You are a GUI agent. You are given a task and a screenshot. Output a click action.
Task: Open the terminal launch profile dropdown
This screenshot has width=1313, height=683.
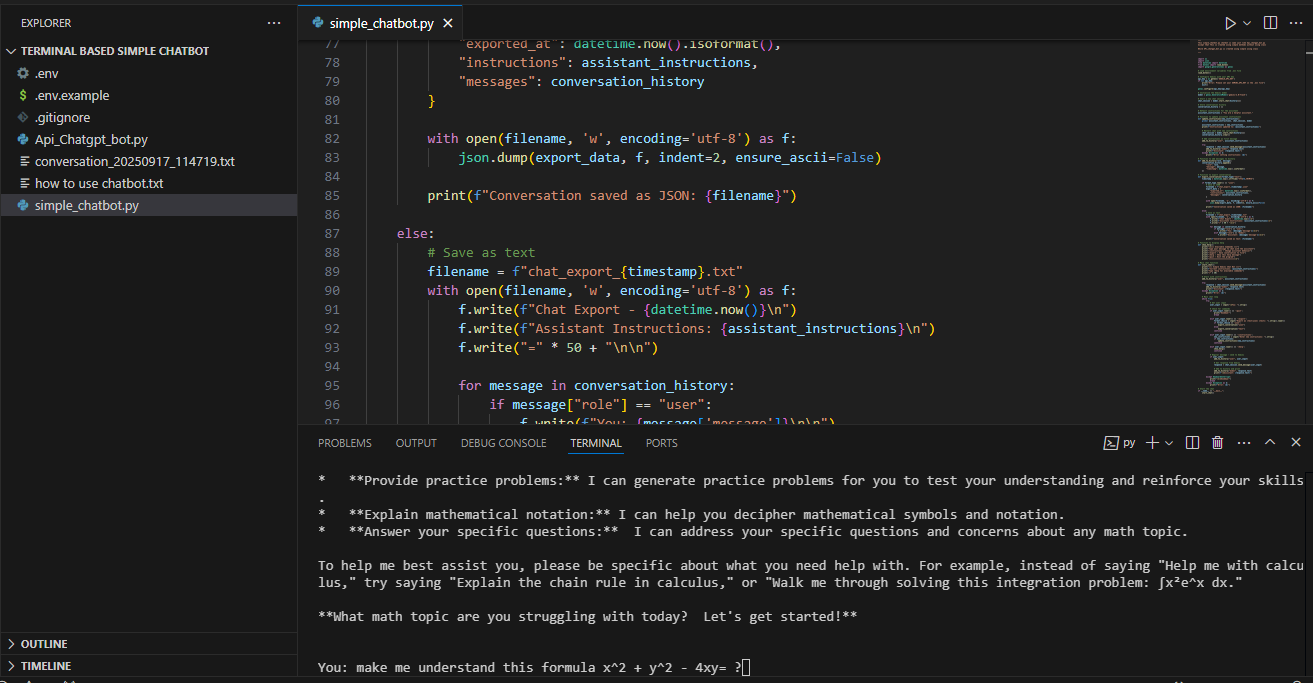1169,442
